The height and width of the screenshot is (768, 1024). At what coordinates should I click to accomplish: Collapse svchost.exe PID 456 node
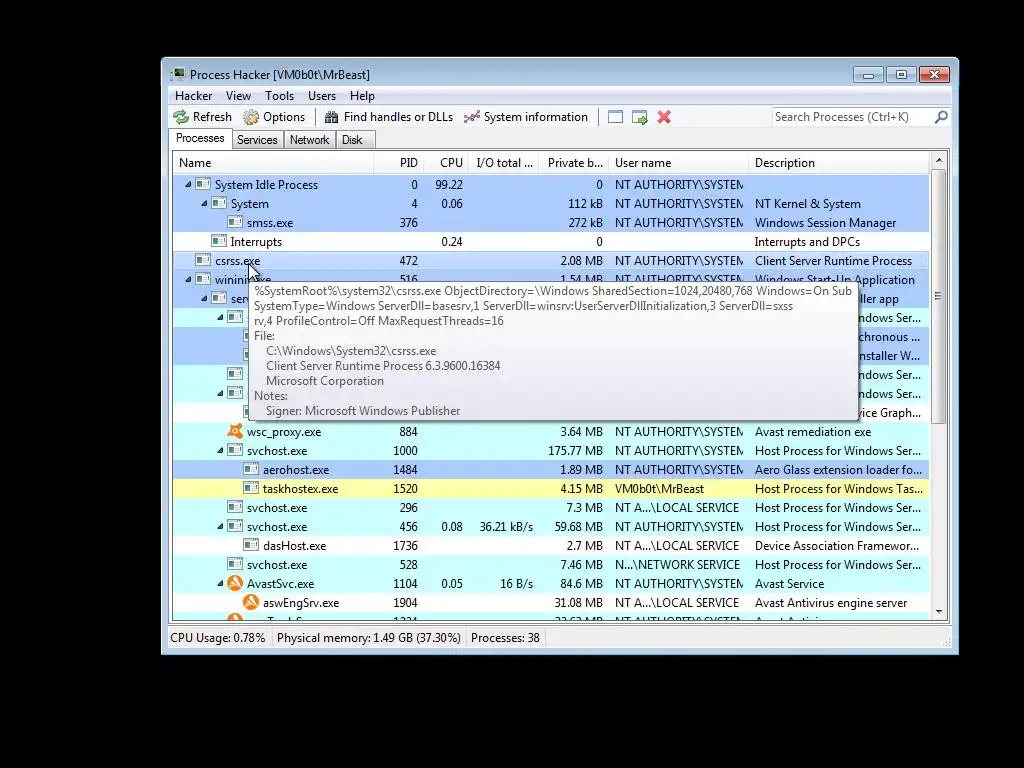point(220,526)
